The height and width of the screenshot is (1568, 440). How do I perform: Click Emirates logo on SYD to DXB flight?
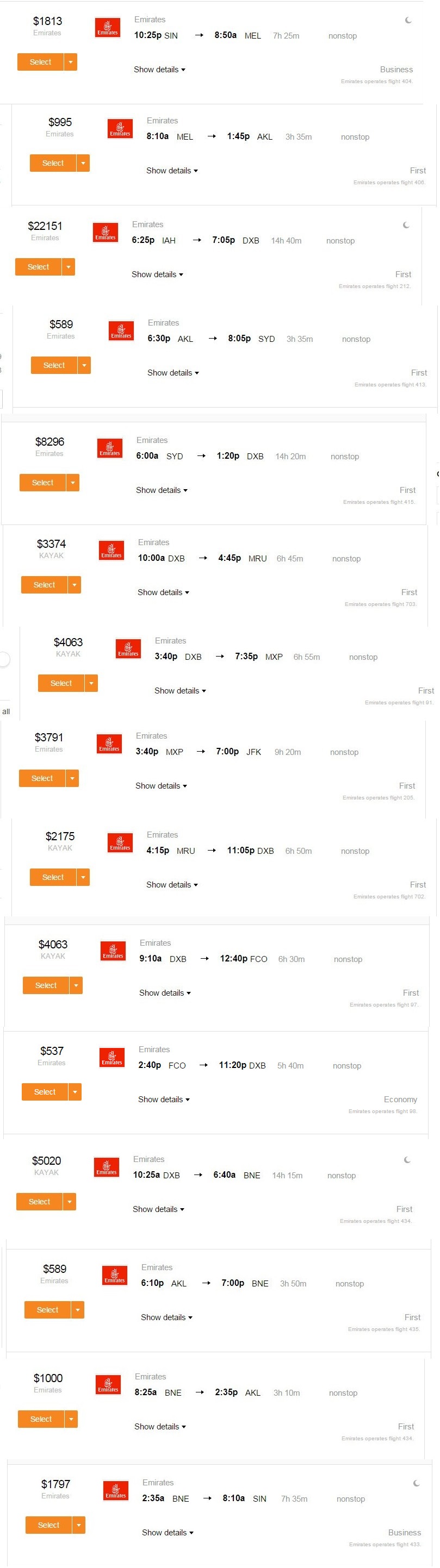tap(110, 448)
